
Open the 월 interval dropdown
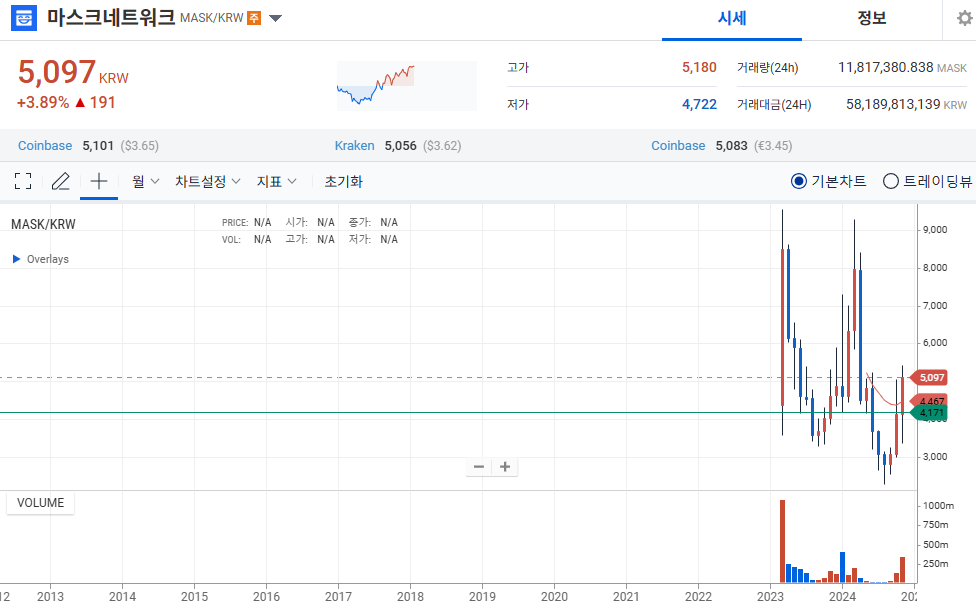point(146,181)
